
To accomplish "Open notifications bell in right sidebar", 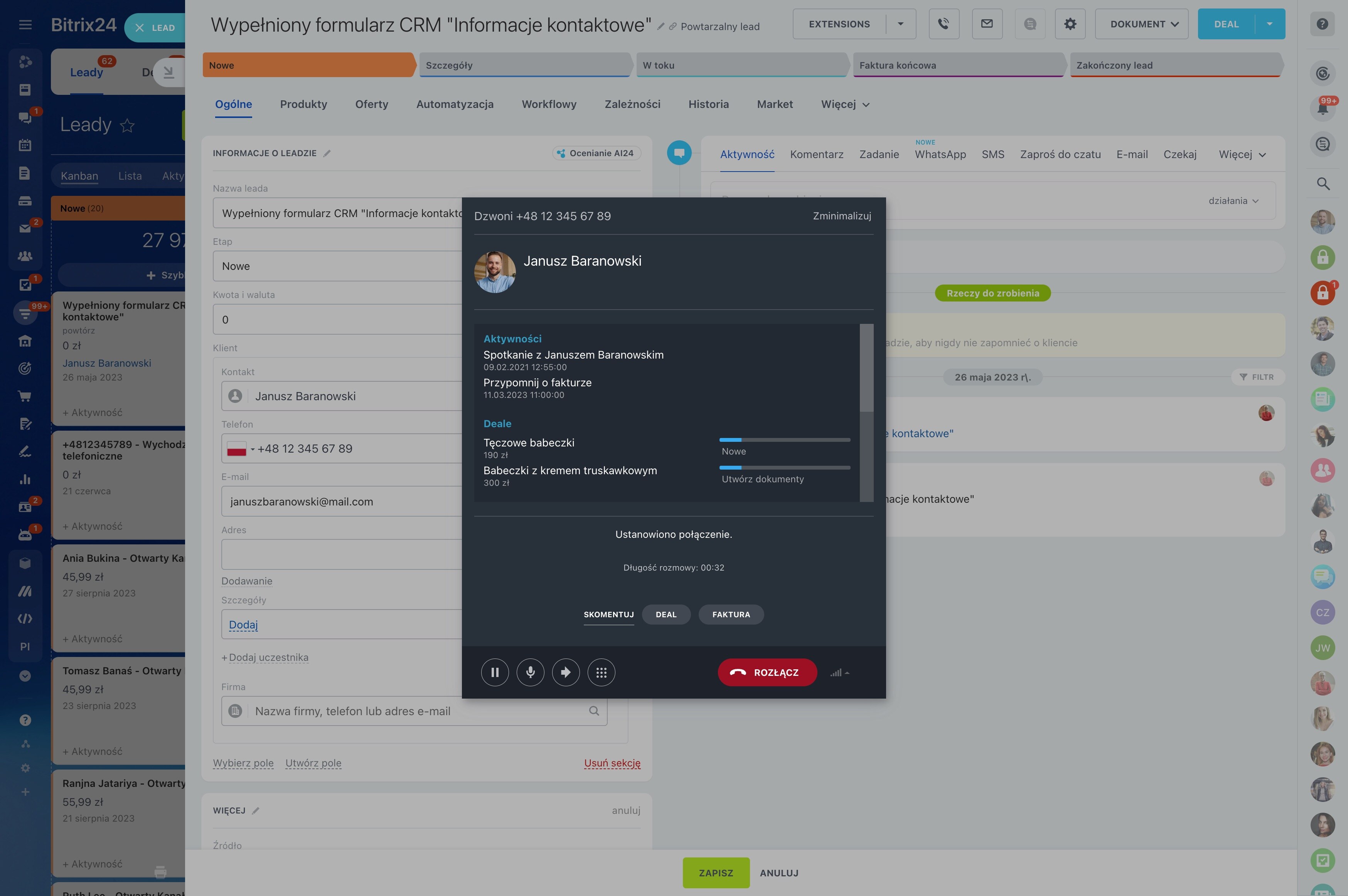I will [x=1322, y=108].
